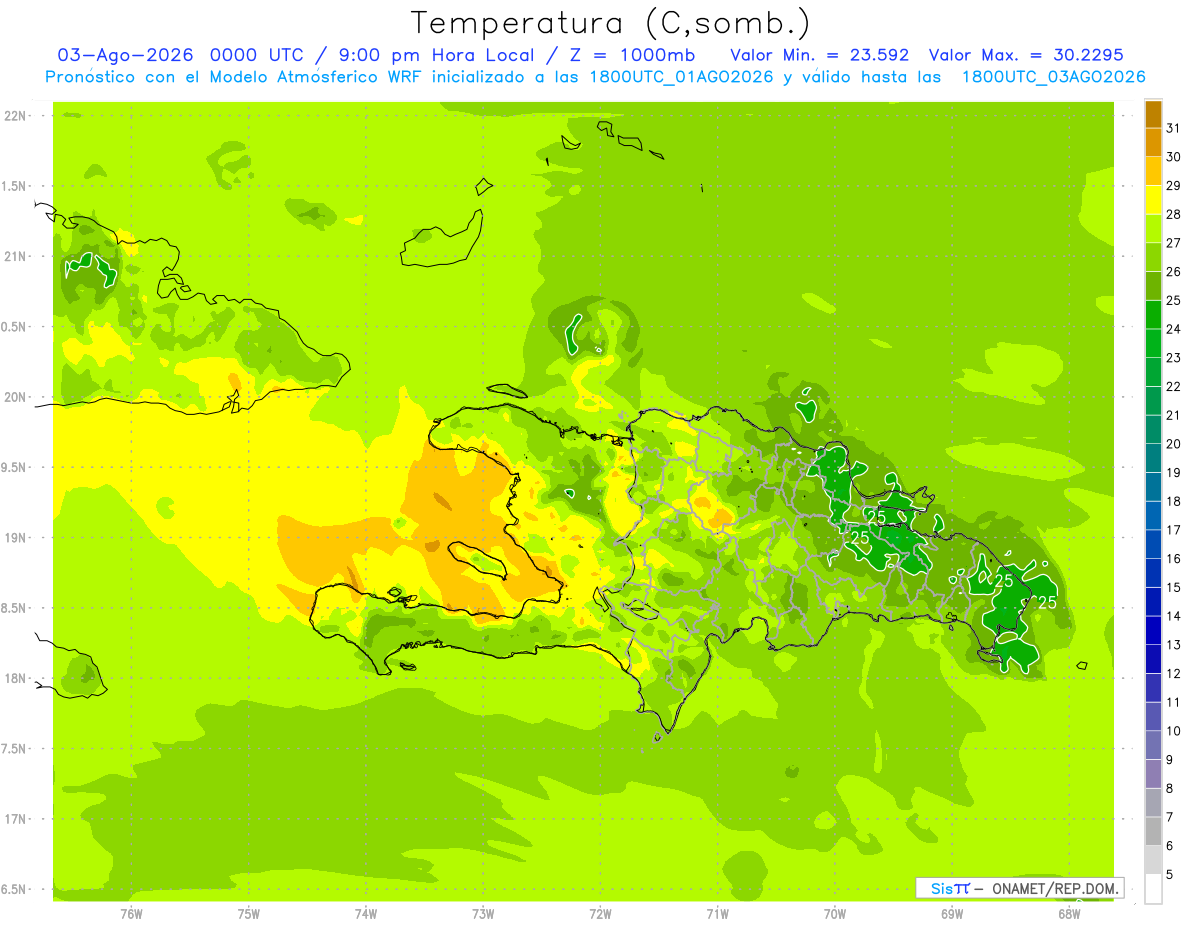Click the '75W' longitude label

tap(249, 914)
